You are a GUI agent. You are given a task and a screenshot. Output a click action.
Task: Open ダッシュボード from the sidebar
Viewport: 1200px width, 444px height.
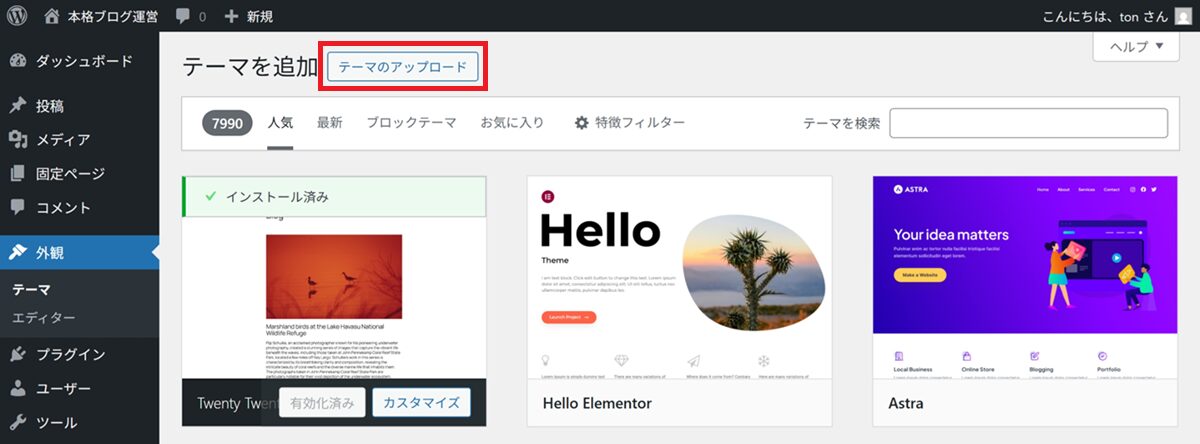(x=83, y=61)
